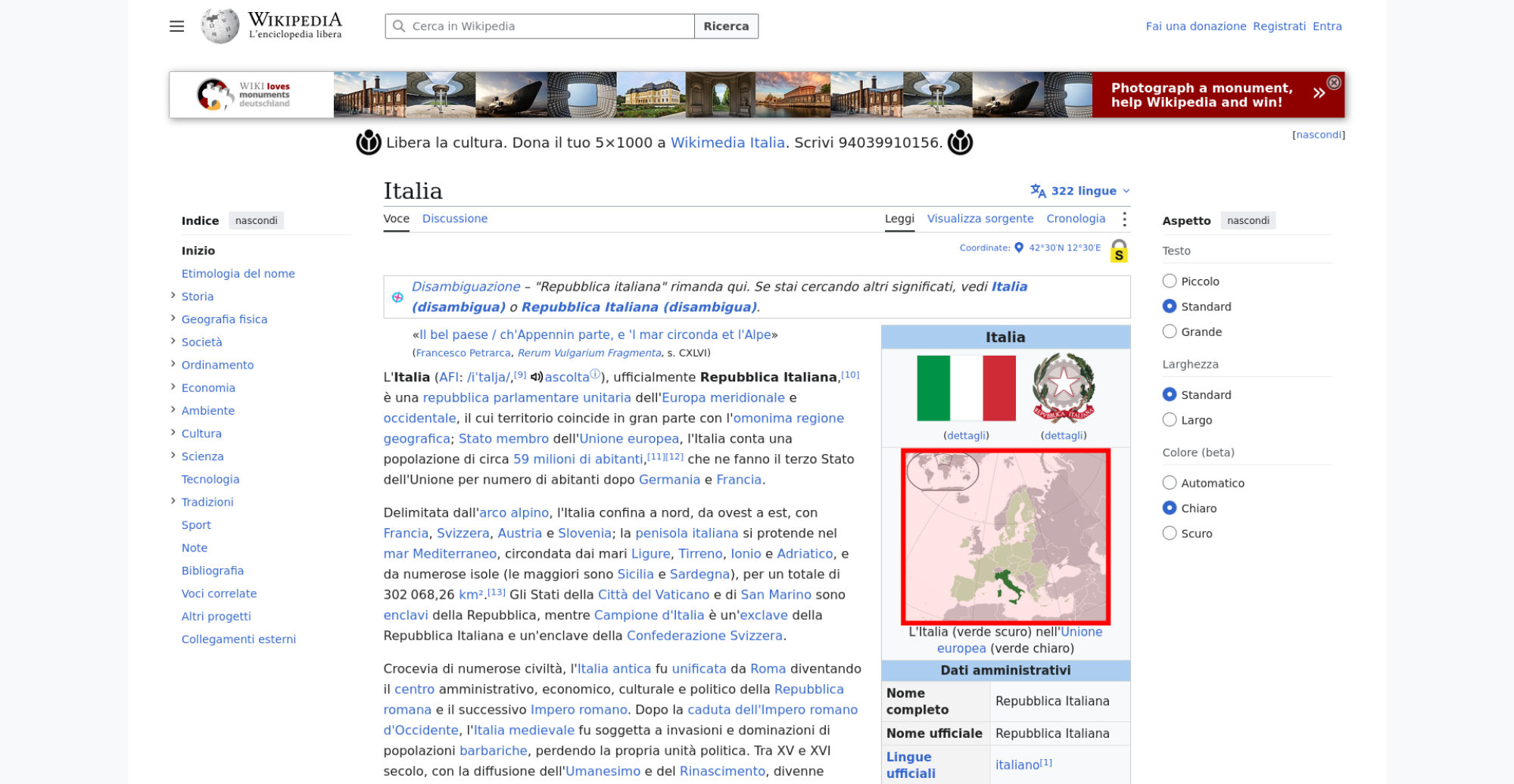Click the Ricerca search button
The height and width of the screenshot is (784, 1514).
coord(726,26)
